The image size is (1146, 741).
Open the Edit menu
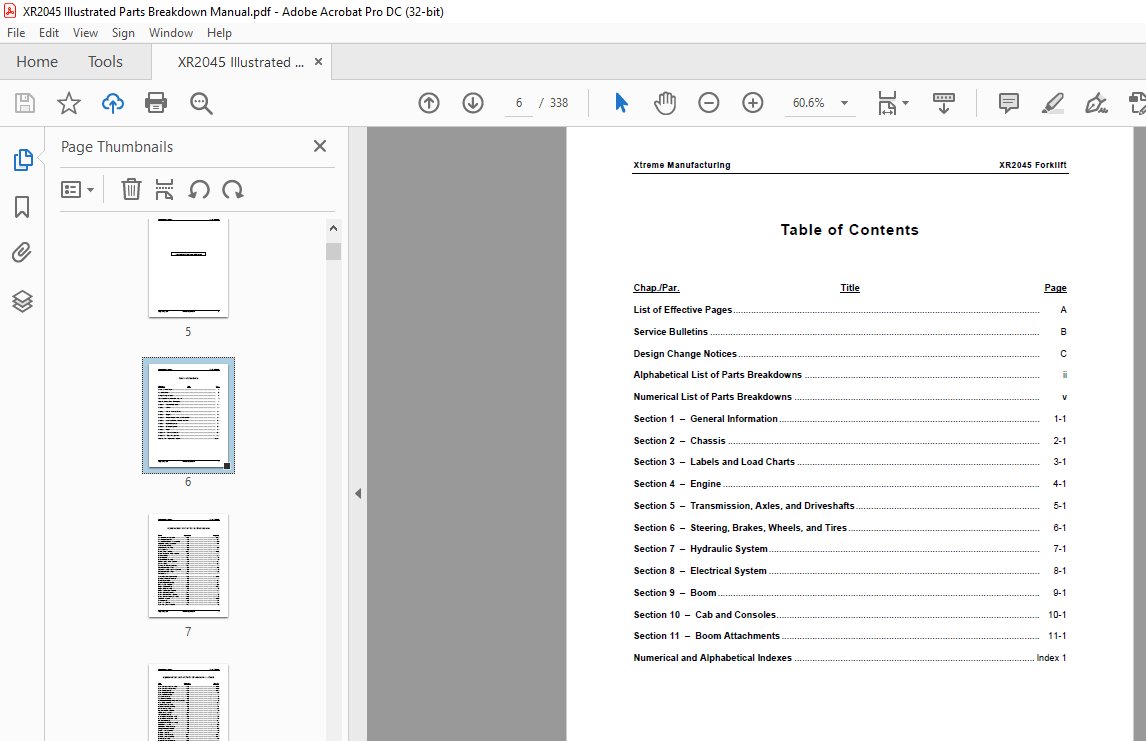click(49, 33)
